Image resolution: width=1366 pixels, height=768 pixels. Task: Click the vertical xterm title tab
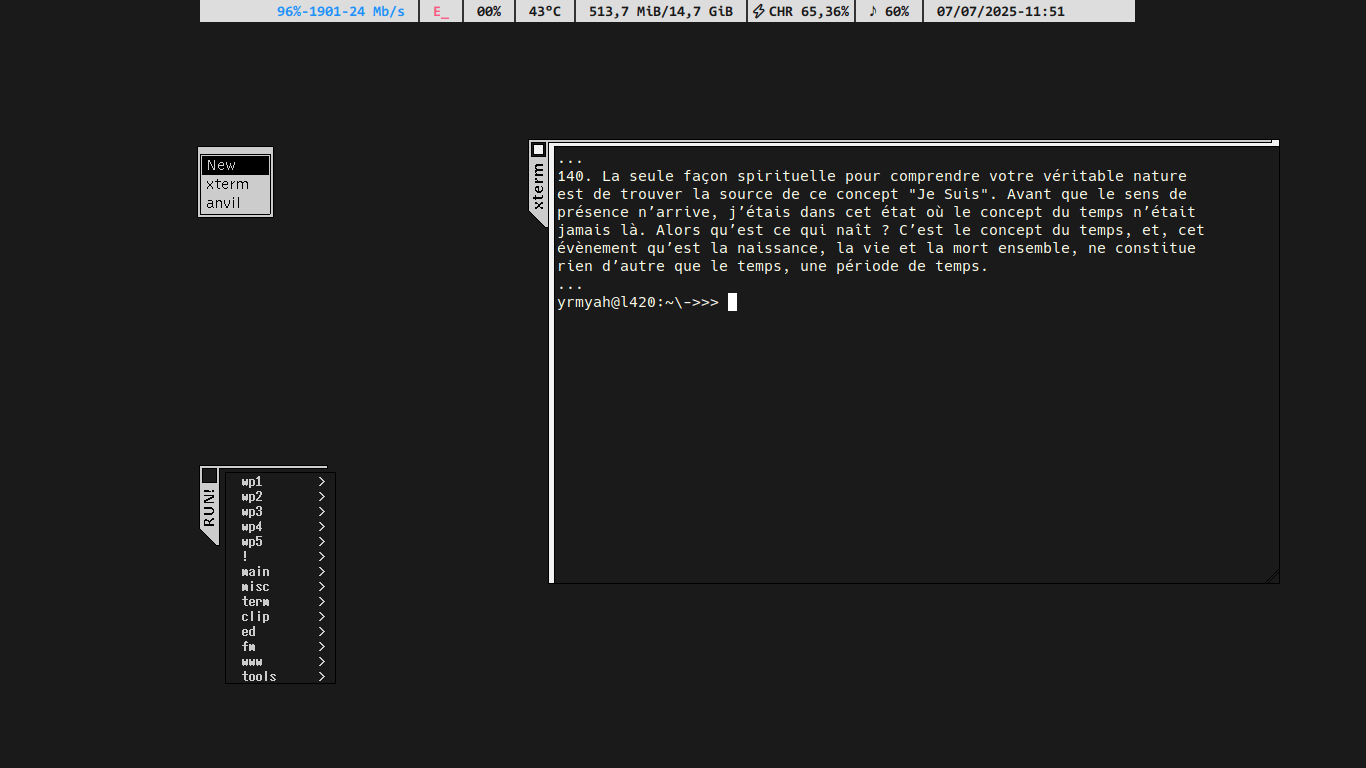(538, 186)
